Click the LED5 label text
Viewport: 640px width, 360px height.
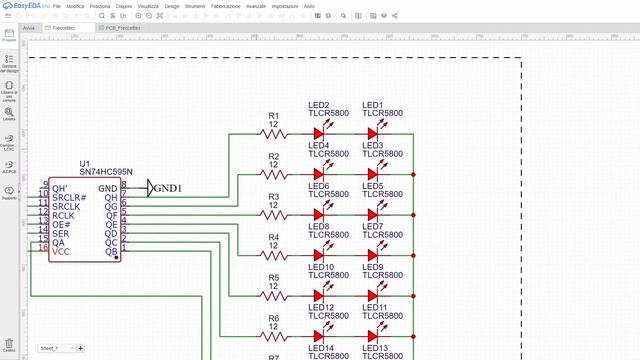(373, 186)
